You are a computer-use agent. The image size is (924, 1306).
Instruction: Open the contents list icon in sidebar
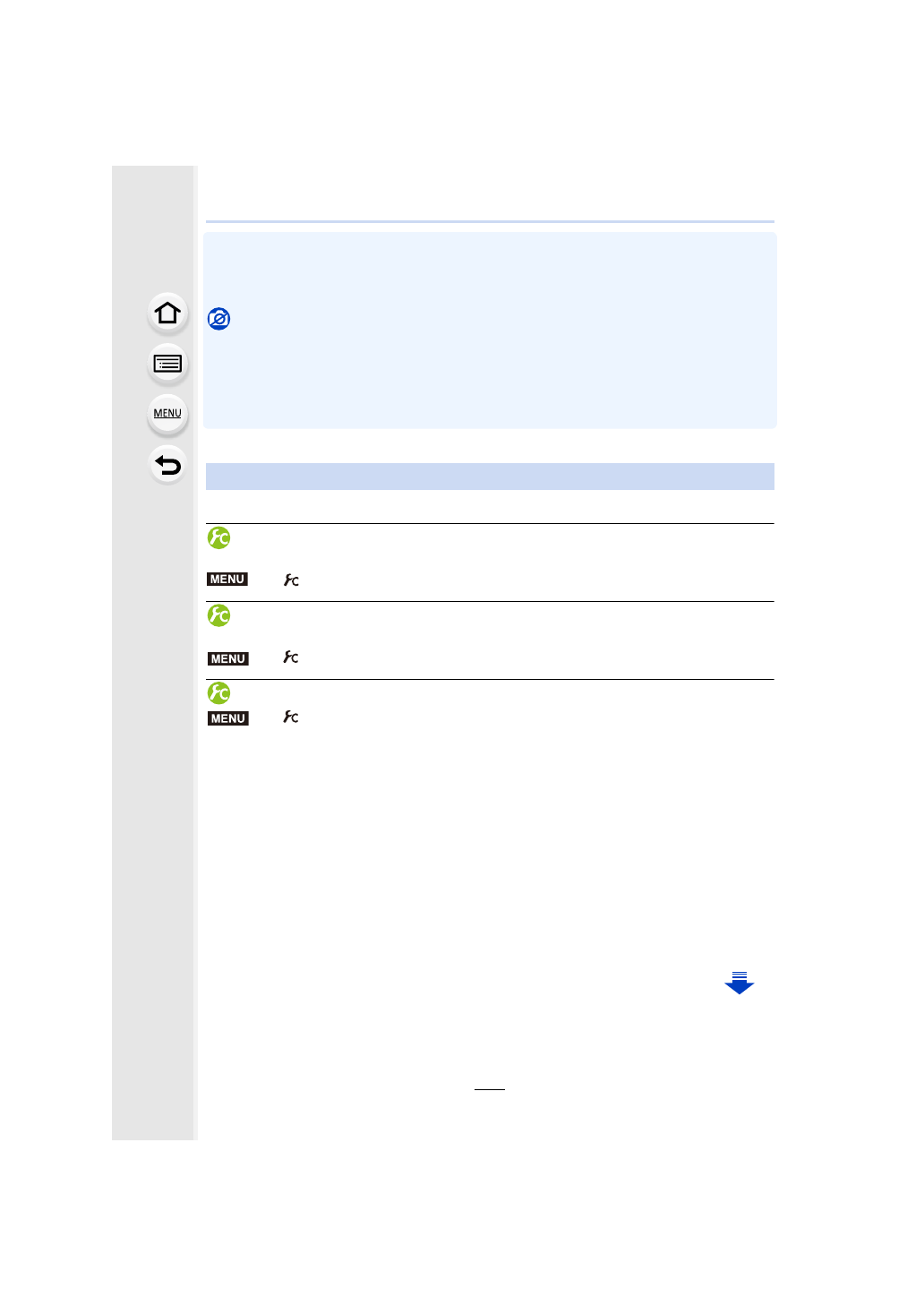pyautogui.click(x=167, y=364)
